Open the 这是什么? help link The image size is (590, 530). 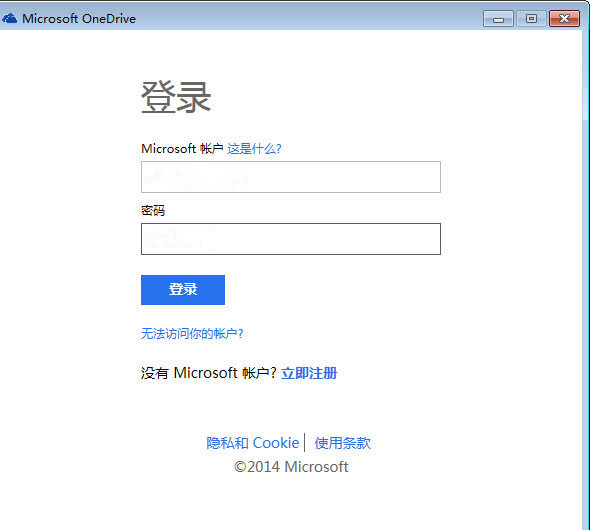[254, 149]
